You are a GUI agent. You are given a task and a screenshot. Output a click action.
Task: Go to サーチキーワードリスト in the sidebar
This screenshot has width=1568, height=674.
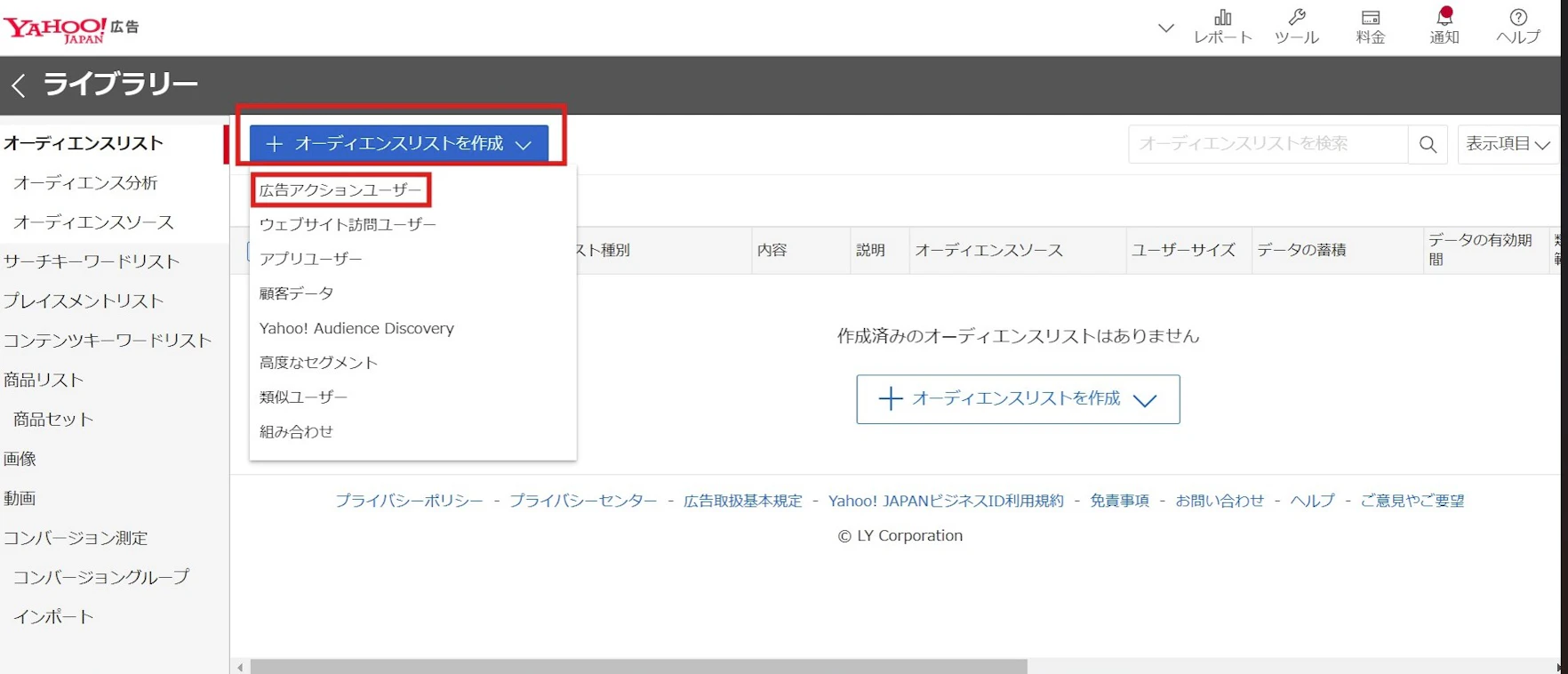click(92, 261)
